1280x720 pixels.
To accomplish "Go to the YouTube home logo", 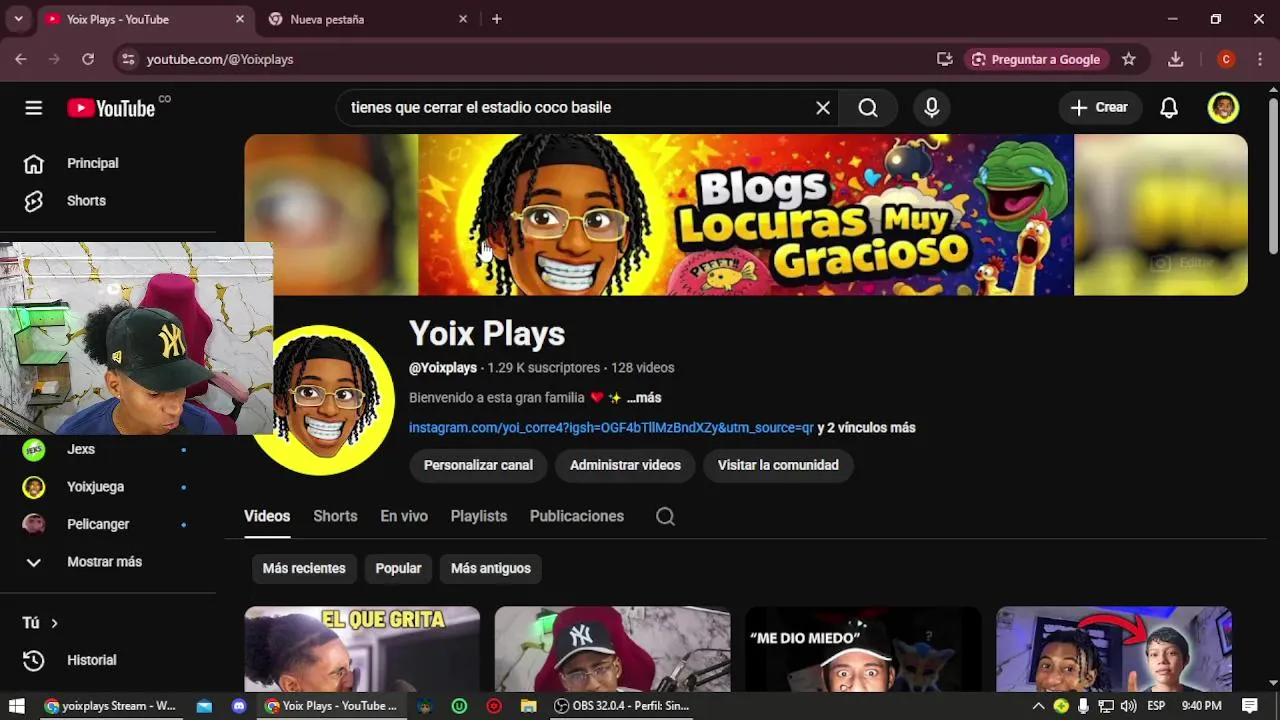I will (111, 108).
